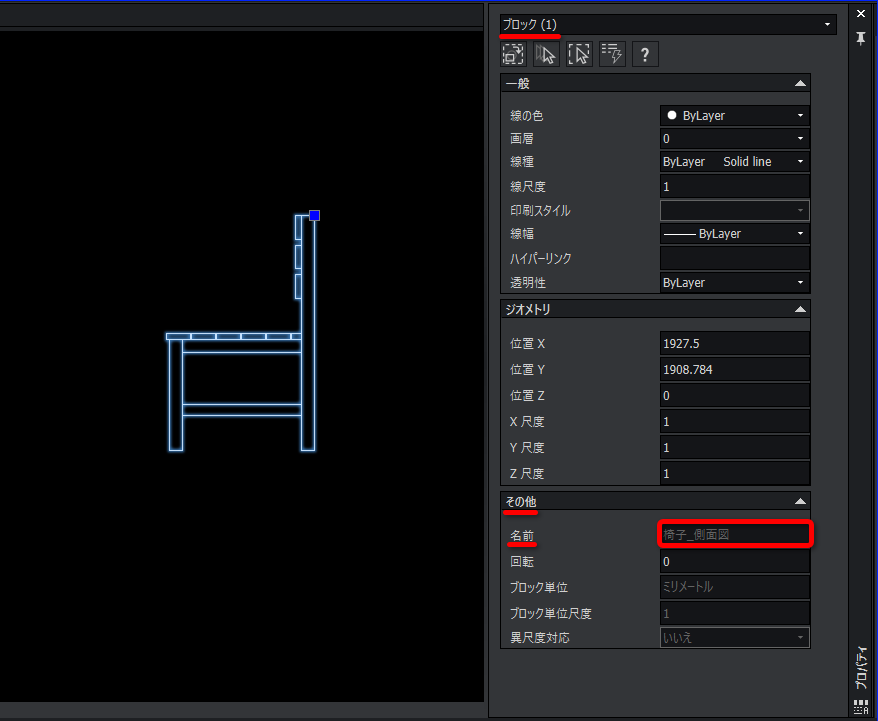Click the select objects arrow icon

[x=546, y=55]
